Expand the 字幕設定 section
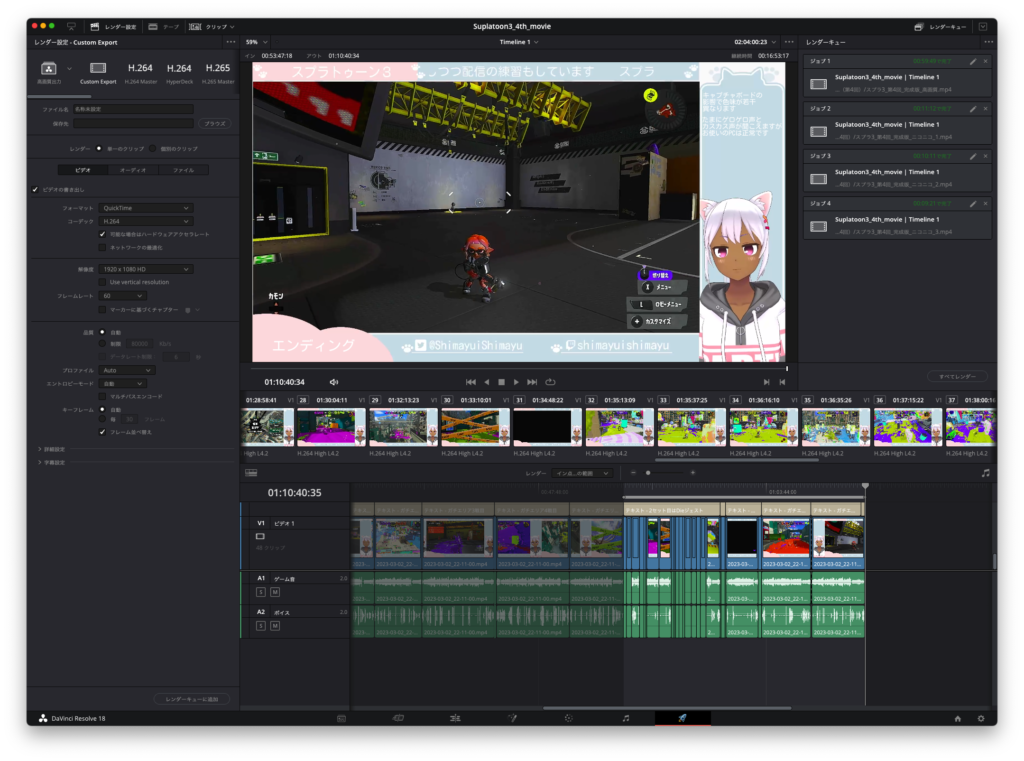Screen dimensions: 1024x761 (51, 462)
